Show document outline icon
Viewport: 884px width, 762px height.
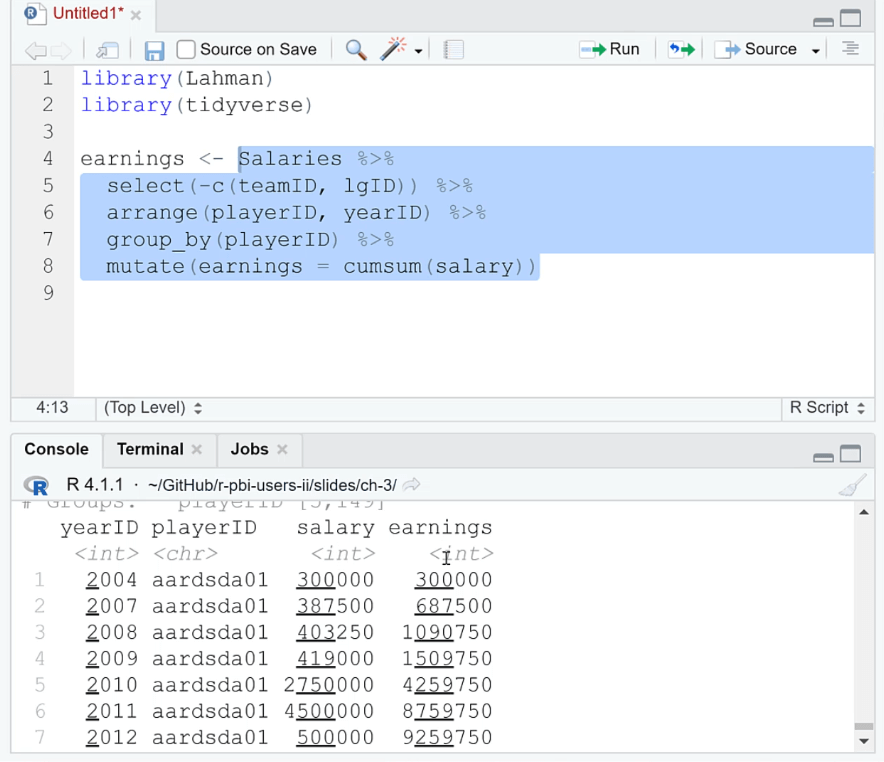850,49
